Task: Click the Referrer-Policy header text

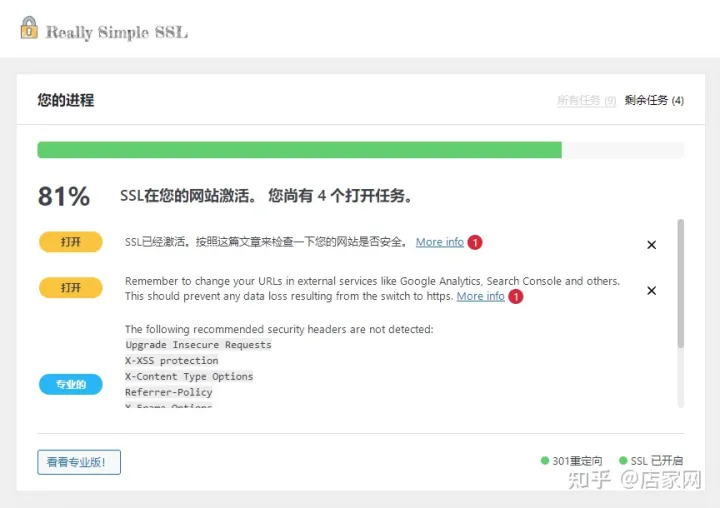Action: 169,392
